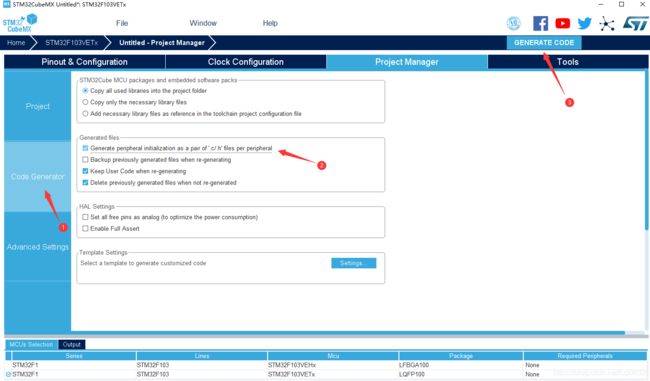Select 'Add necessary library files as reference' option
The width and height of the screenshot is (650, 381).
click(85, 114)
